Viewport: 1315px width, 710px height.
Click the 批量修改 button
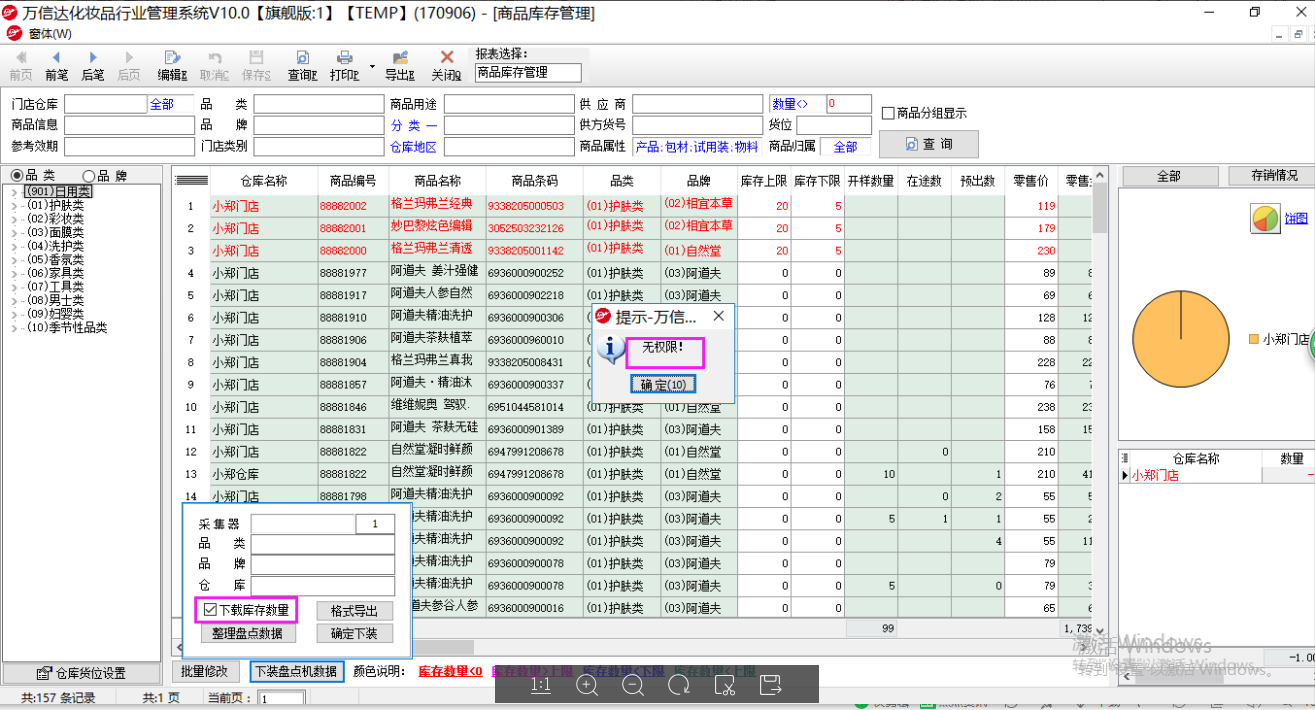click(207, 671)
